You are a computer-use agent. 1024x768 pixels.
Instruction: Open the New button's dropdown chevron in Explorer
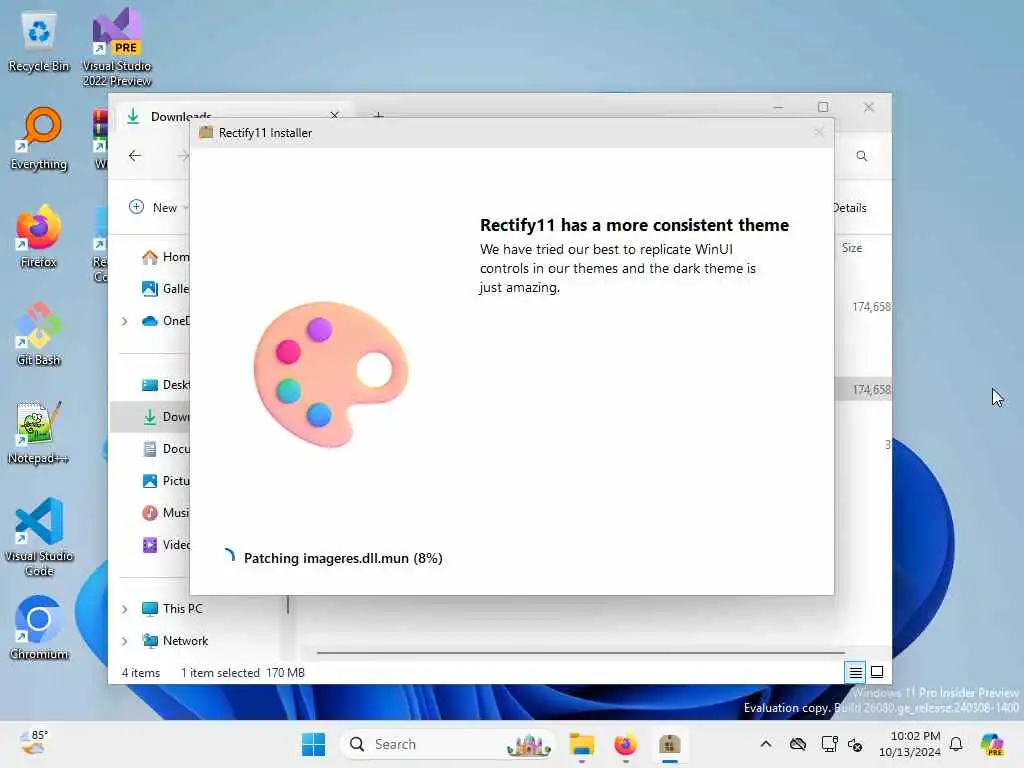186,208
